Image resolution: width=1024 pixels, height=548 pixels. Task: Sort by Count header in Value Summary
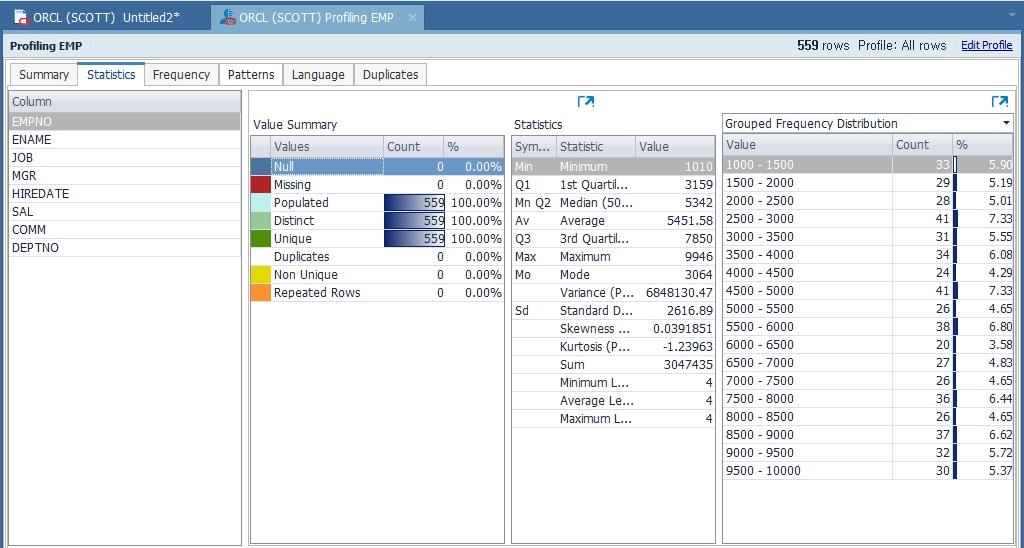[x=412, y=147]
